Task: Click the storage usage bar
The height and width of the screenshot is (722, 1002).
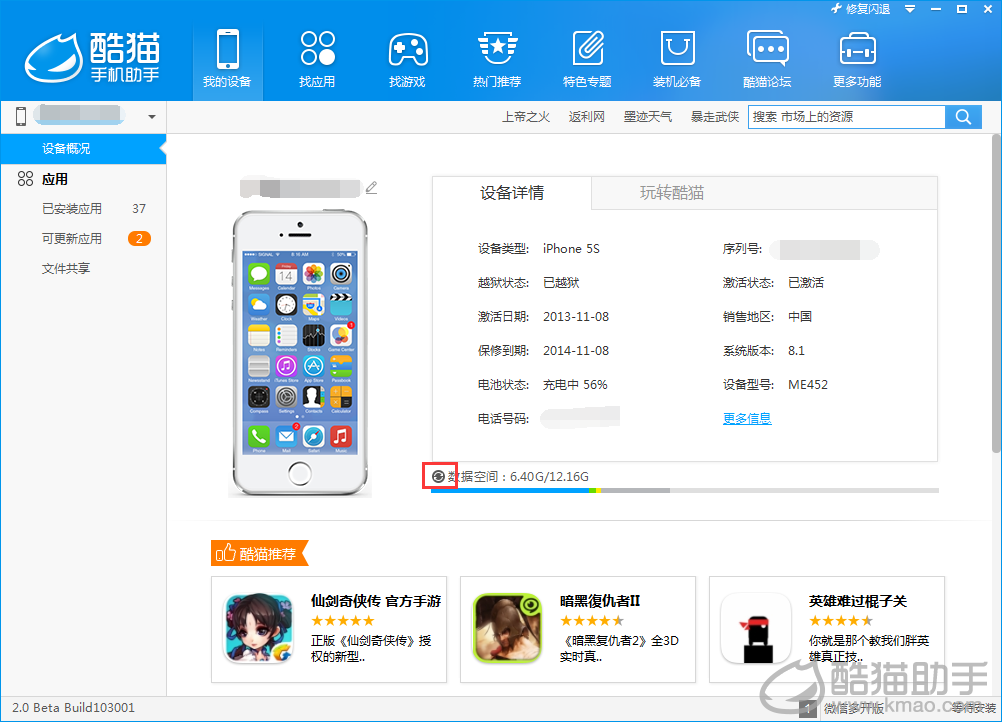Action: click(685, 491)
